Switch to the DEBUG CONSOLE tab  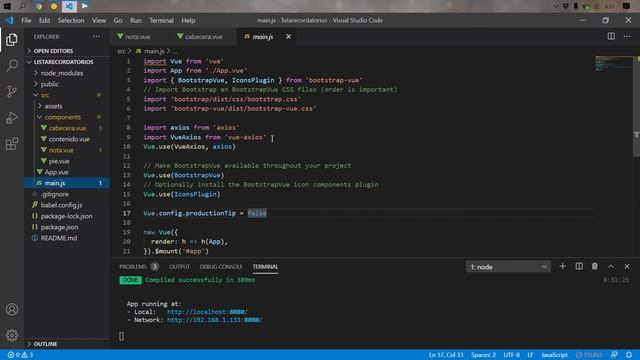click(221, 267)
